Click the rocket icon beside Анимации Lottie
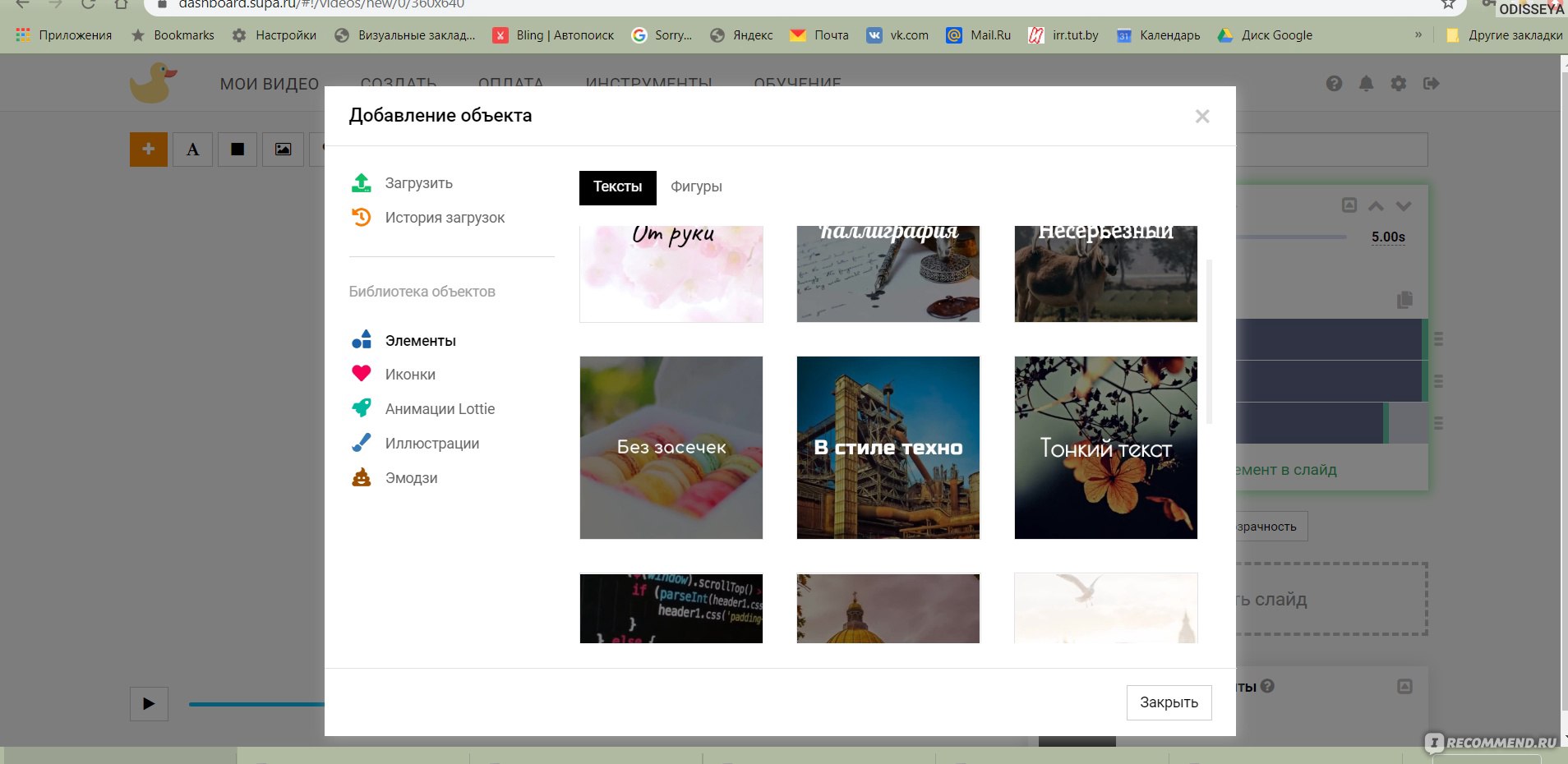The height and width of the screenshot is (764, 1568). [362, 408]
